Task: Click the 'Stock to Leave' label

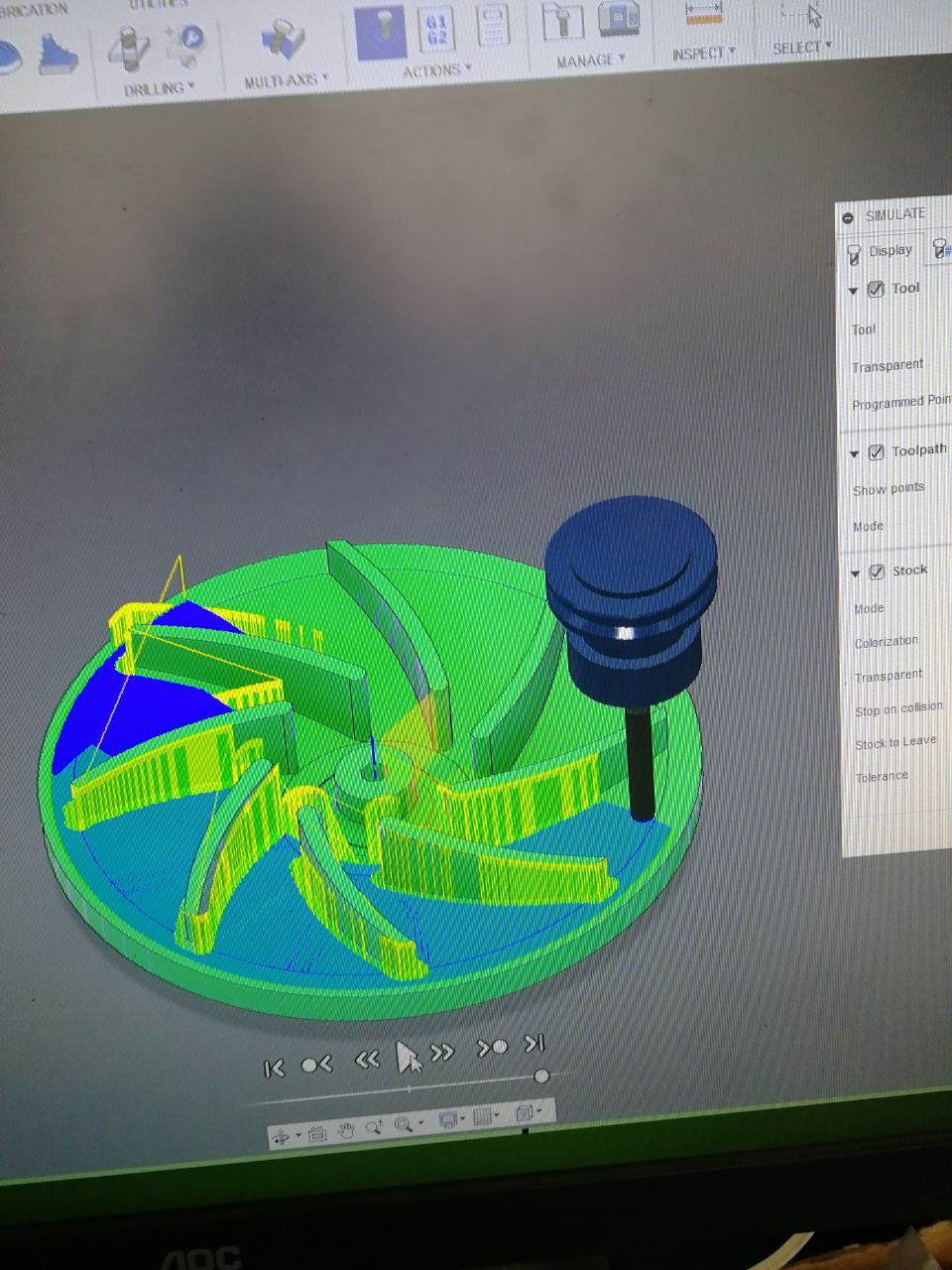Action: coord(895,743)
